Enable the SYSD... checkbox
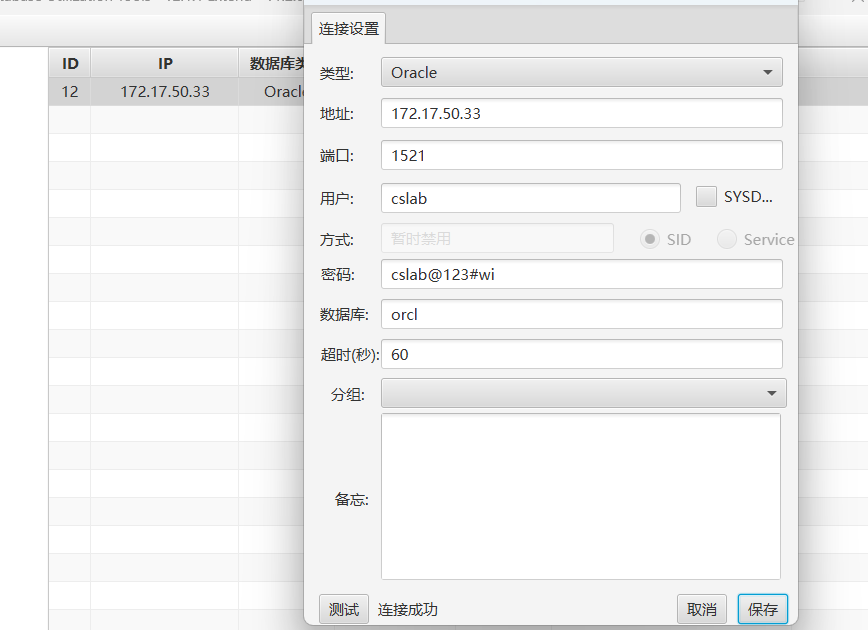The width and height of the screenshot is (868, 630). pyautogui.click(x=707, y=197)
